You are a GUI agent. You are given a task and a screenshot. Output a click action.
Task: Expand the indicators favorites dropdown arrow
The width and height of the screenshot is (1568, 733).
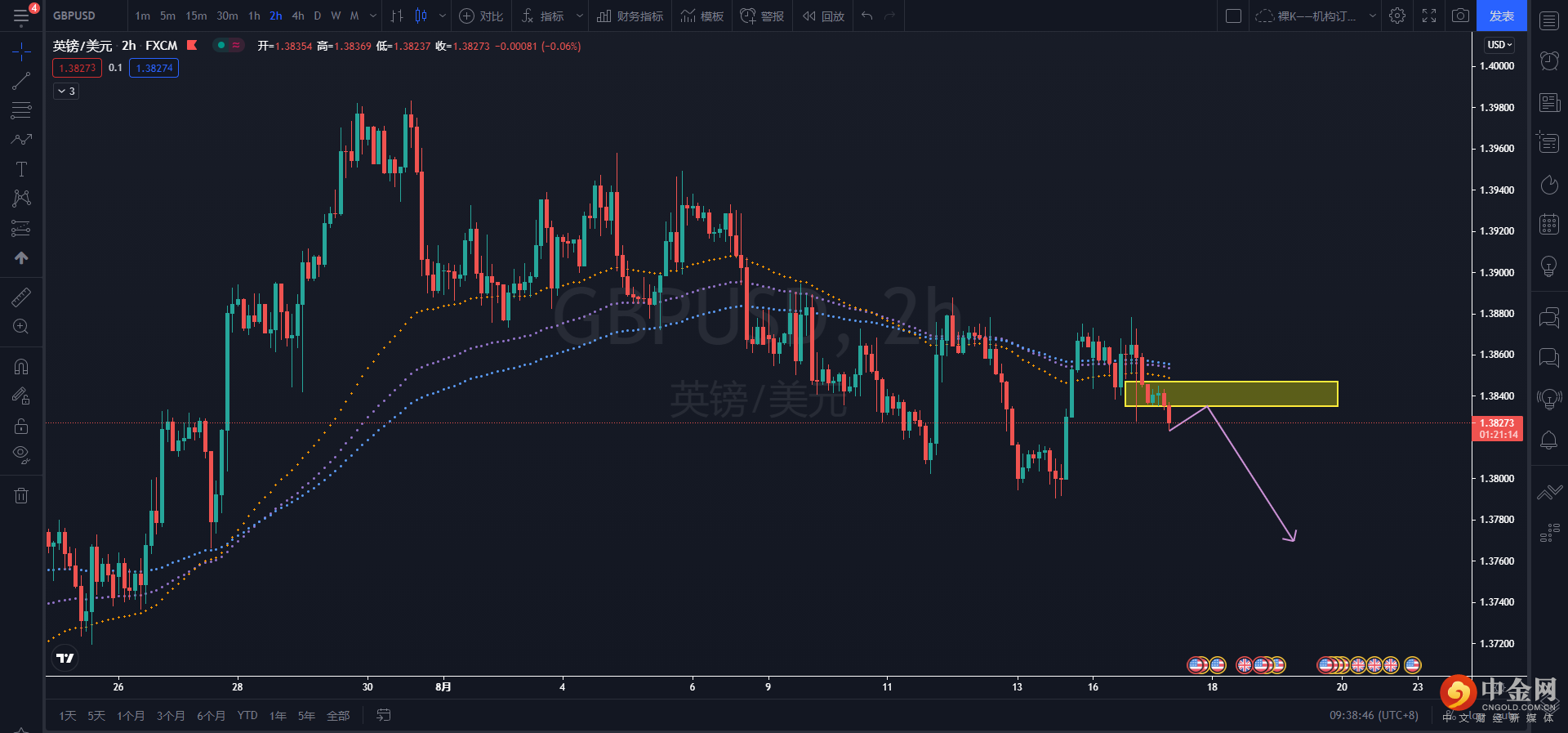pos(580,16)
